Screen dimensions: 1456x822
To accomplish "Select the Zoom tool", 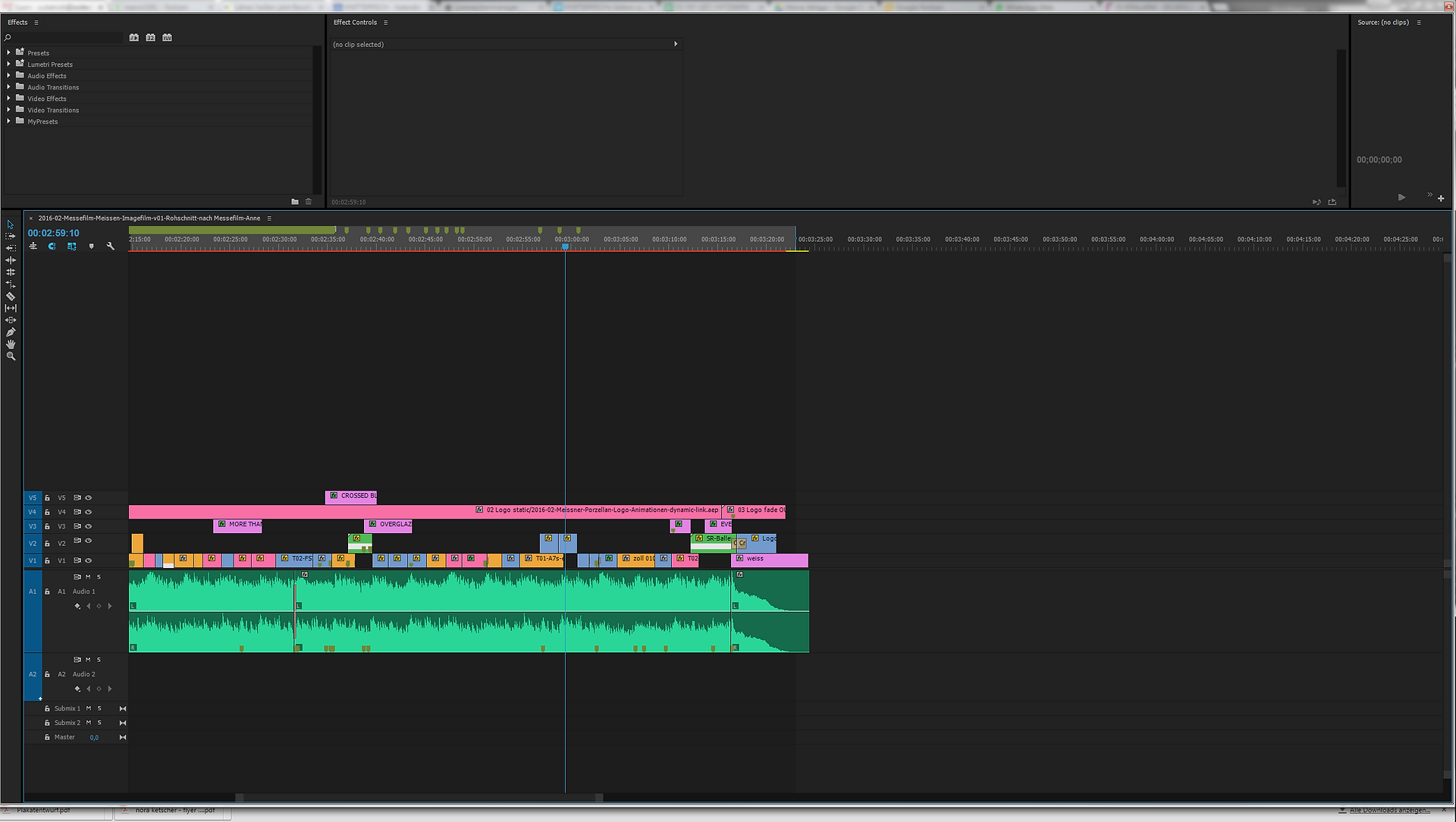I will tap(11, 356).
